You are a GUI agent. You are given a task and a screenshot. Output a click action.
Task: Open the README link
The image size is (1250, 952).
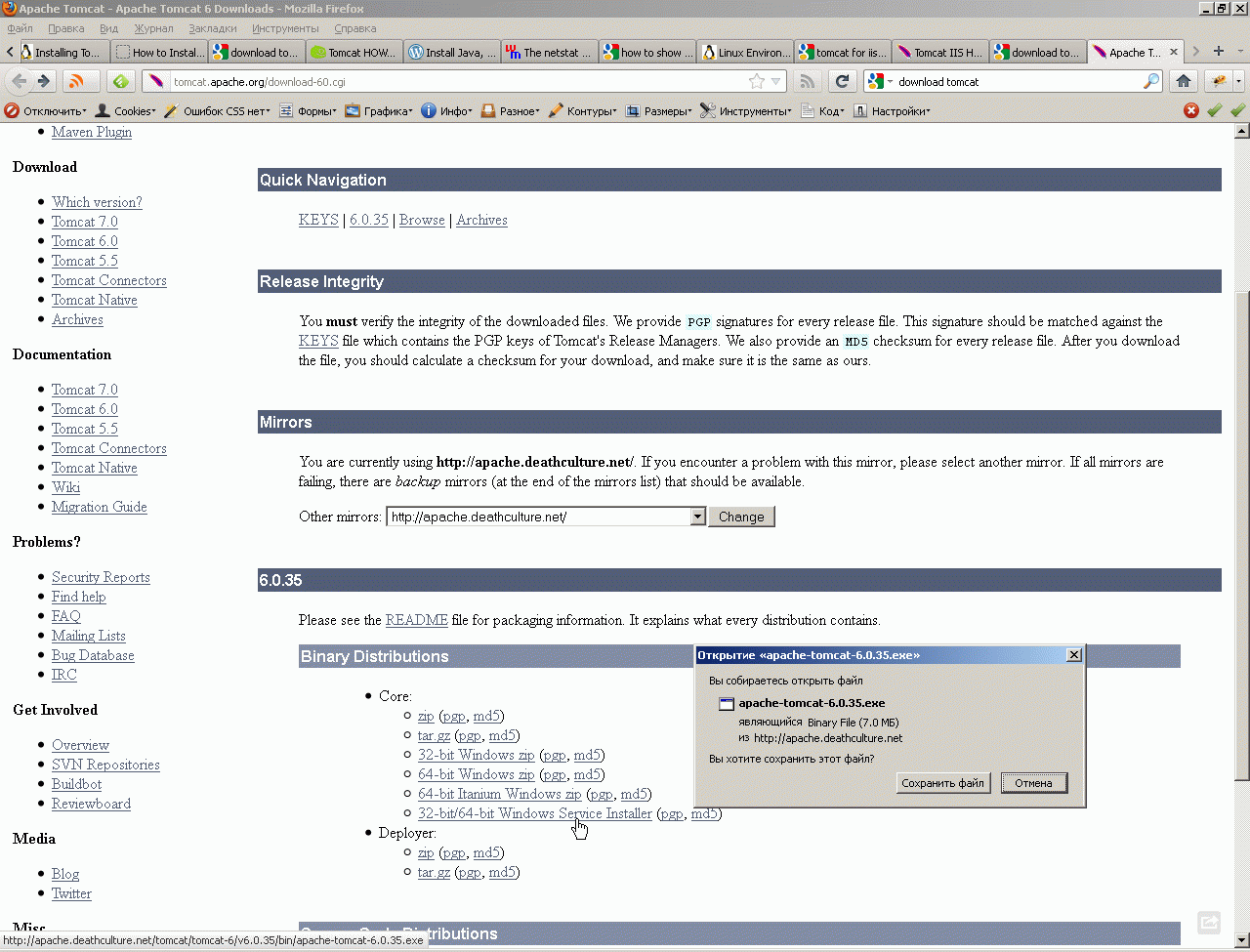pos(417,620)
